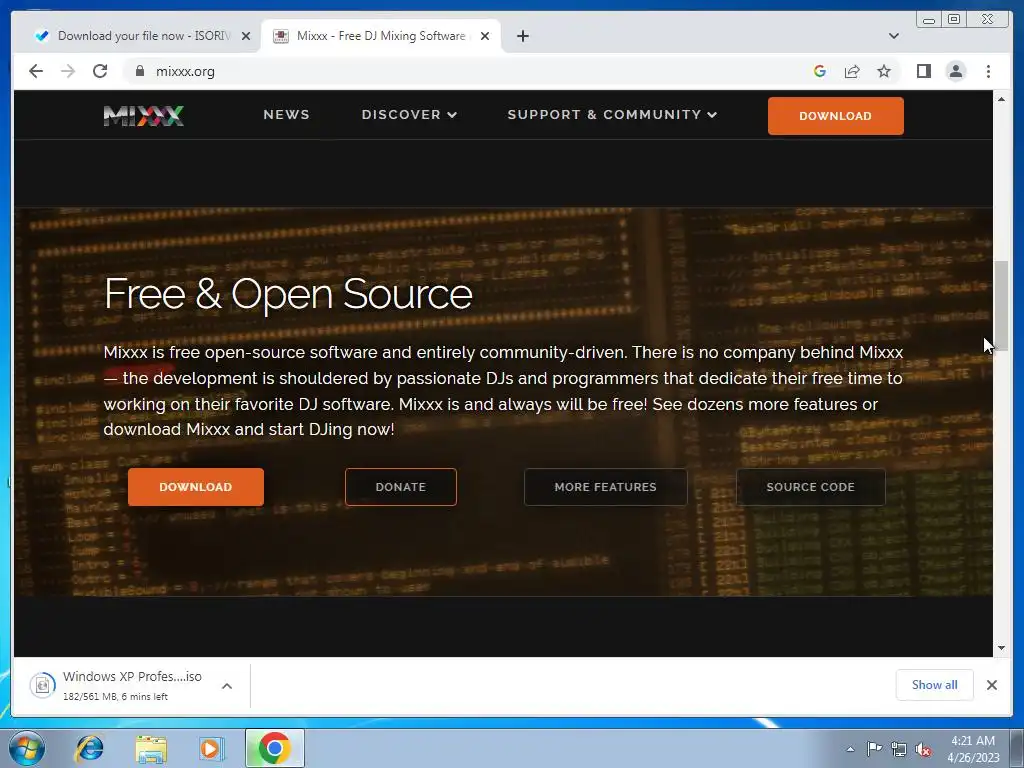Share this page via share icon
1024x768 pixels.
[x=852, y=71]
